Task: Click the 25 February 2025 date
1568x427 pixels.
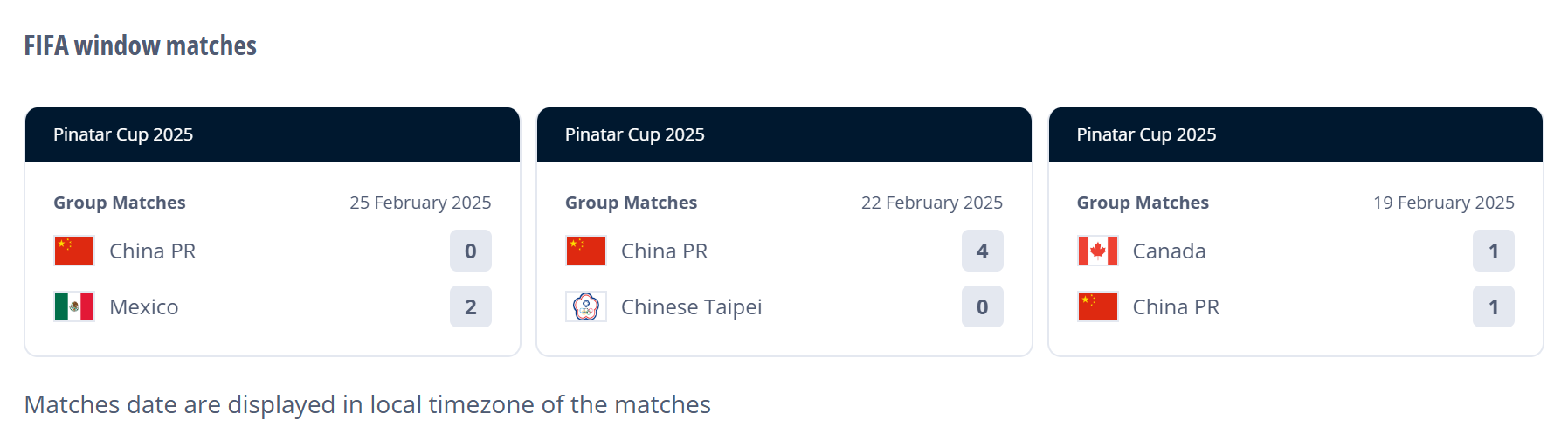Action: pos(420,203)
